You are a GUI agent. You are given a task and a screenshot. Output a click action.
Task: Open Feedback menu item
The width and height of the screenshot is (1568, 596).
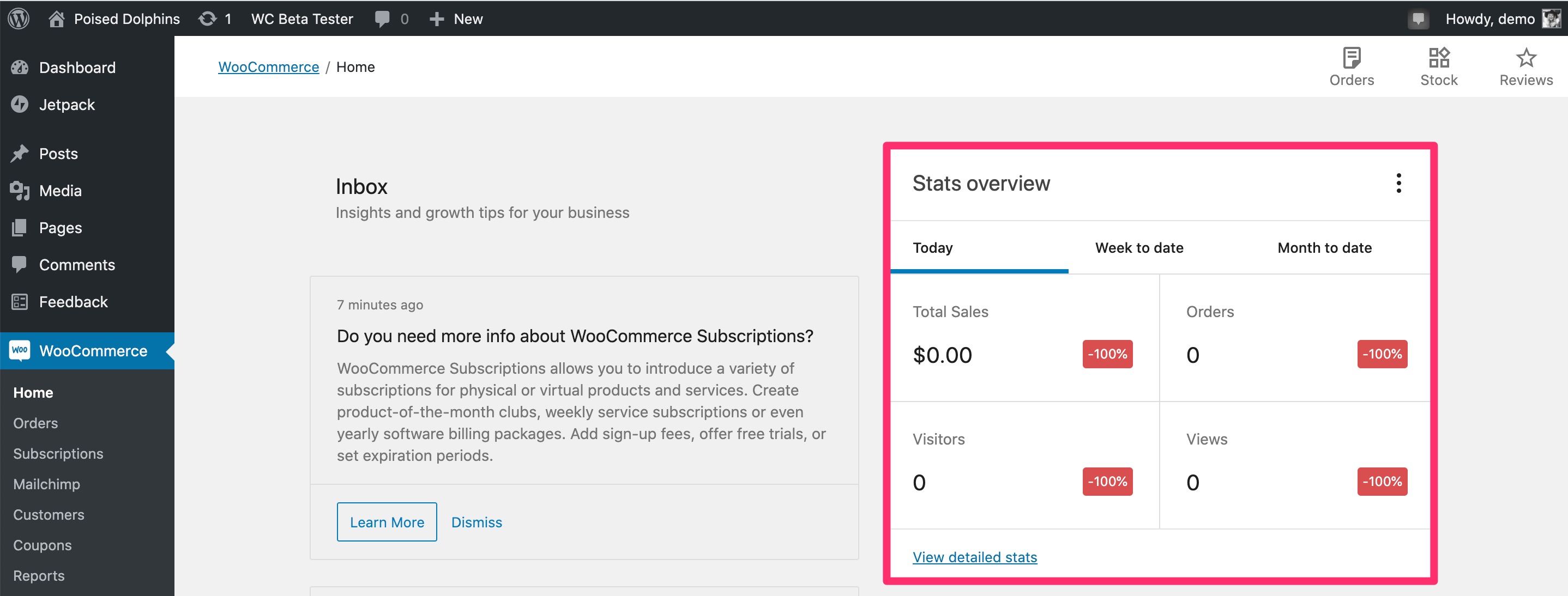[87, 302]
